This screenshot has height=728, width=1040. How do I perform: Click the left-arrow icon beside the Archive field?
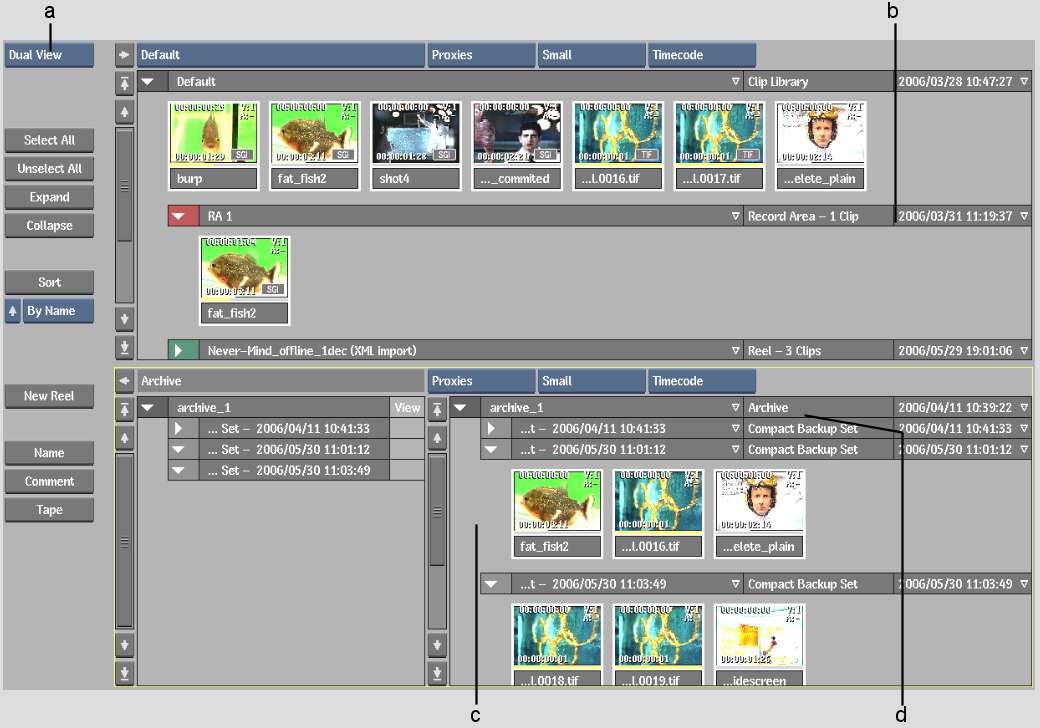tap(124, 381)
